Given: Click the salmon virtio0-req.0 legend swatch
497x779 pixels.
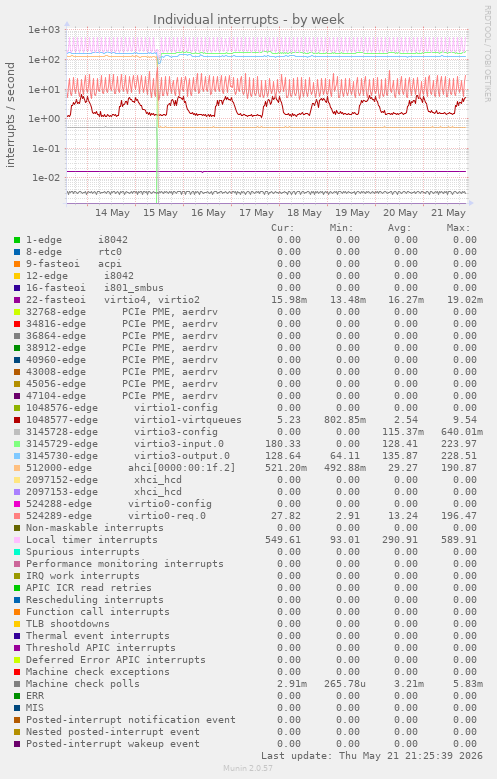Looking at the screenshot, I should point(17,516).
